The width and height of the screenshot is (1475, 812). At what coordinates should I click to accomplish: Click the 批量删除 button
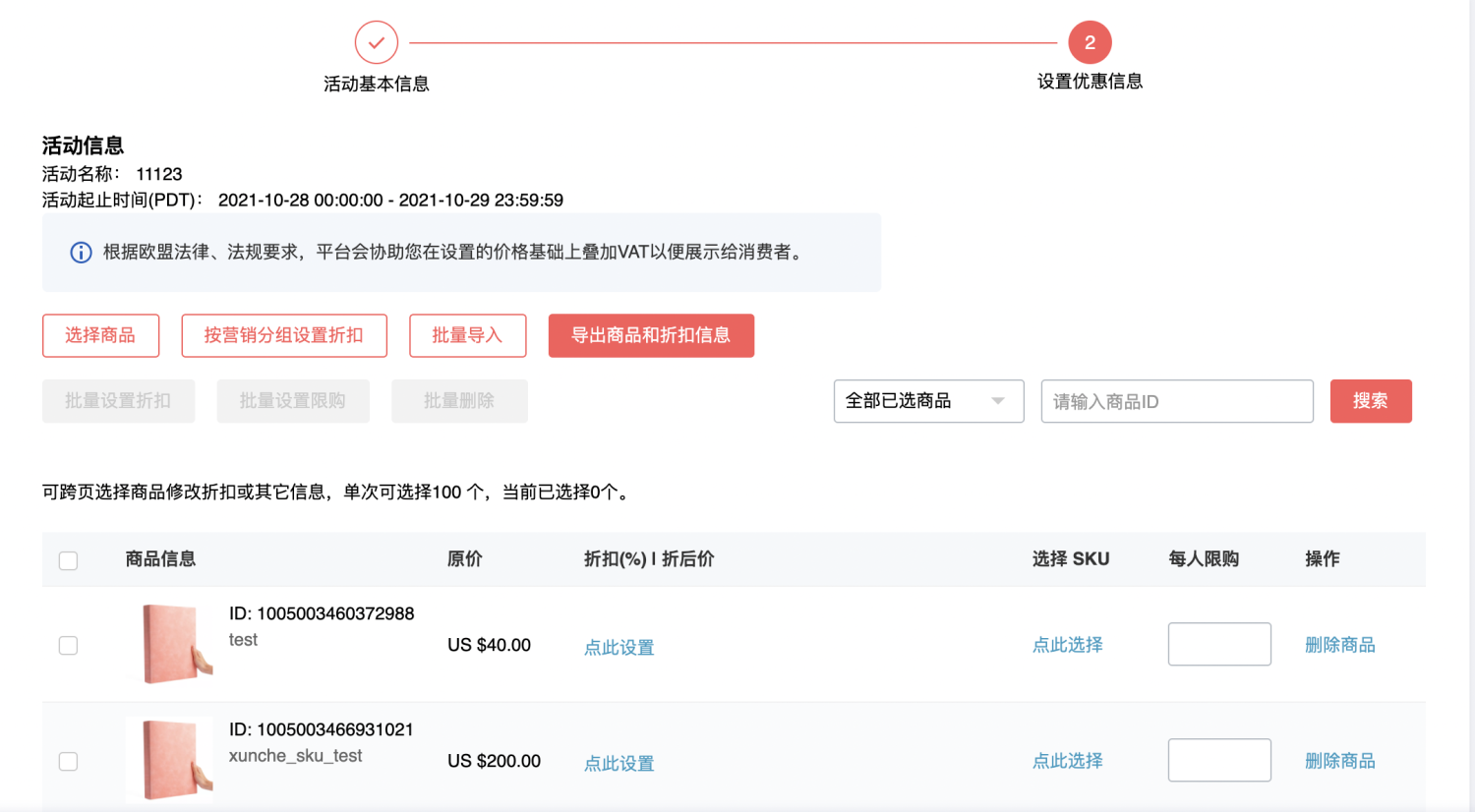(x=459, y=401)
